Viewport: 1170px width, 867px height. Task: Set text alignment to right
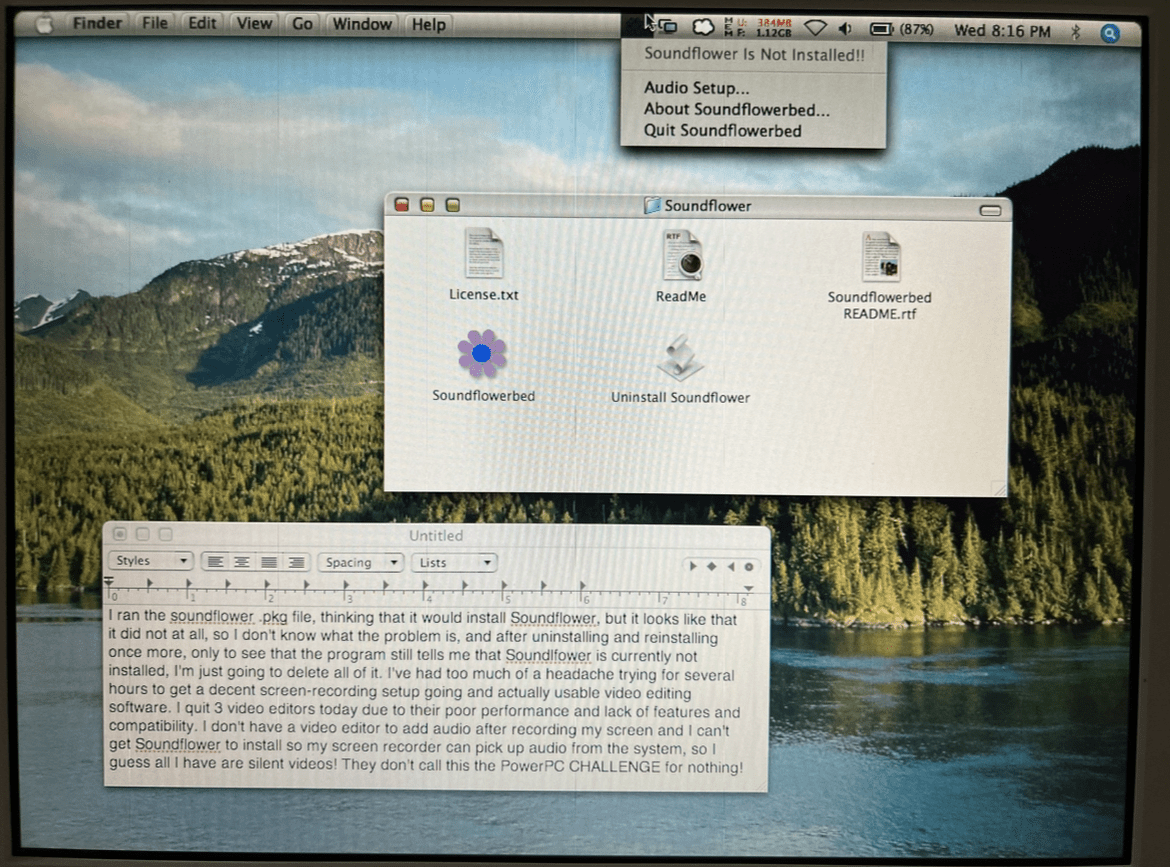[x=296, y=562]
